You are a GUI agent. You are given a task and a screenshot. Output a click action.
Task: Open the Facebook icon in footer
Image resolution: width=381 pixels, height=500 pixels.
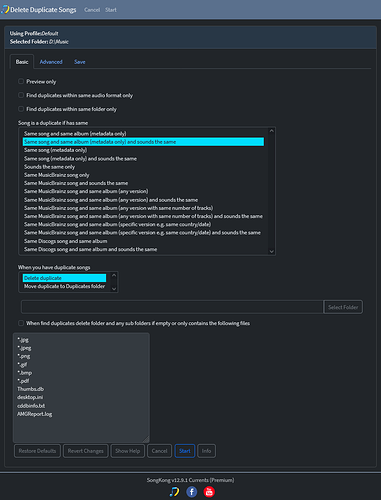click(x=191, y=492)
